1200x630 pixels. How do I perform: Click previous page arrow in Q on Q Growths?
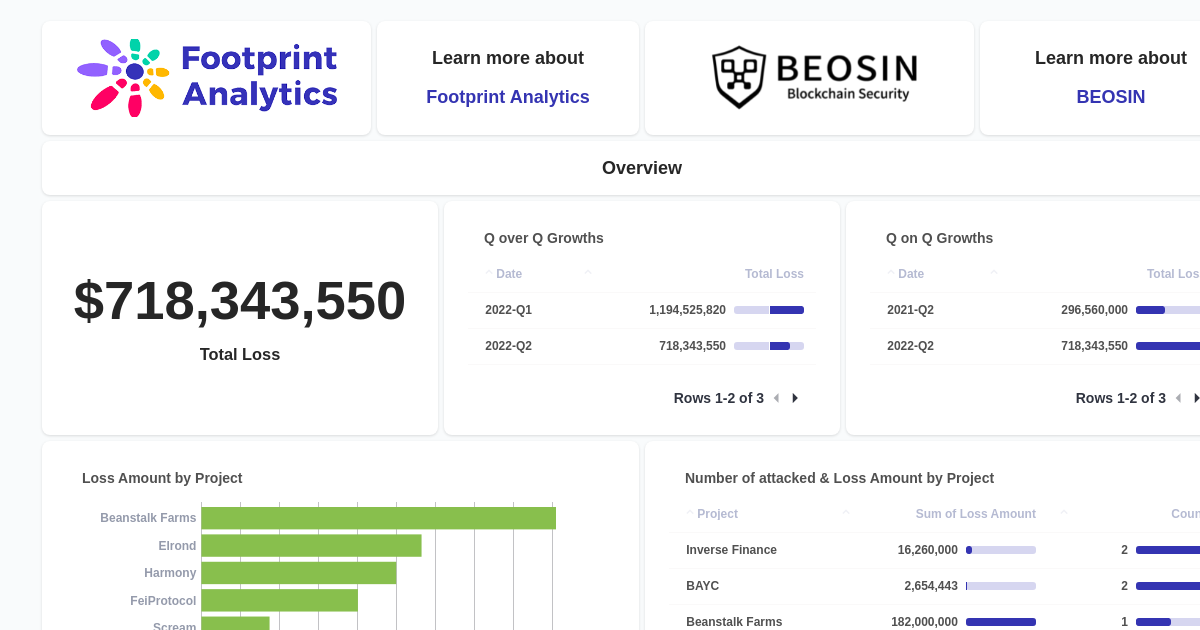click(x=1178, y=398)
